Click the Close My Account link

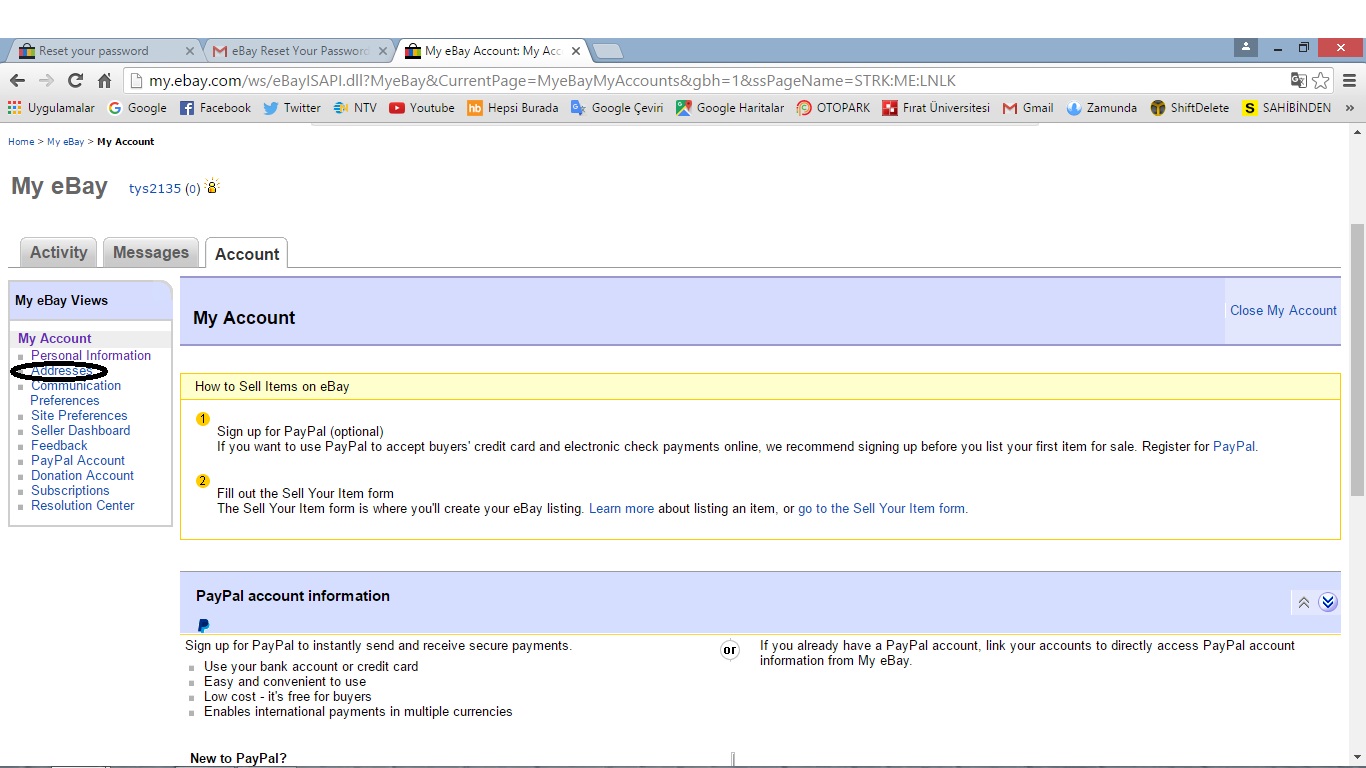(1283, 311)
